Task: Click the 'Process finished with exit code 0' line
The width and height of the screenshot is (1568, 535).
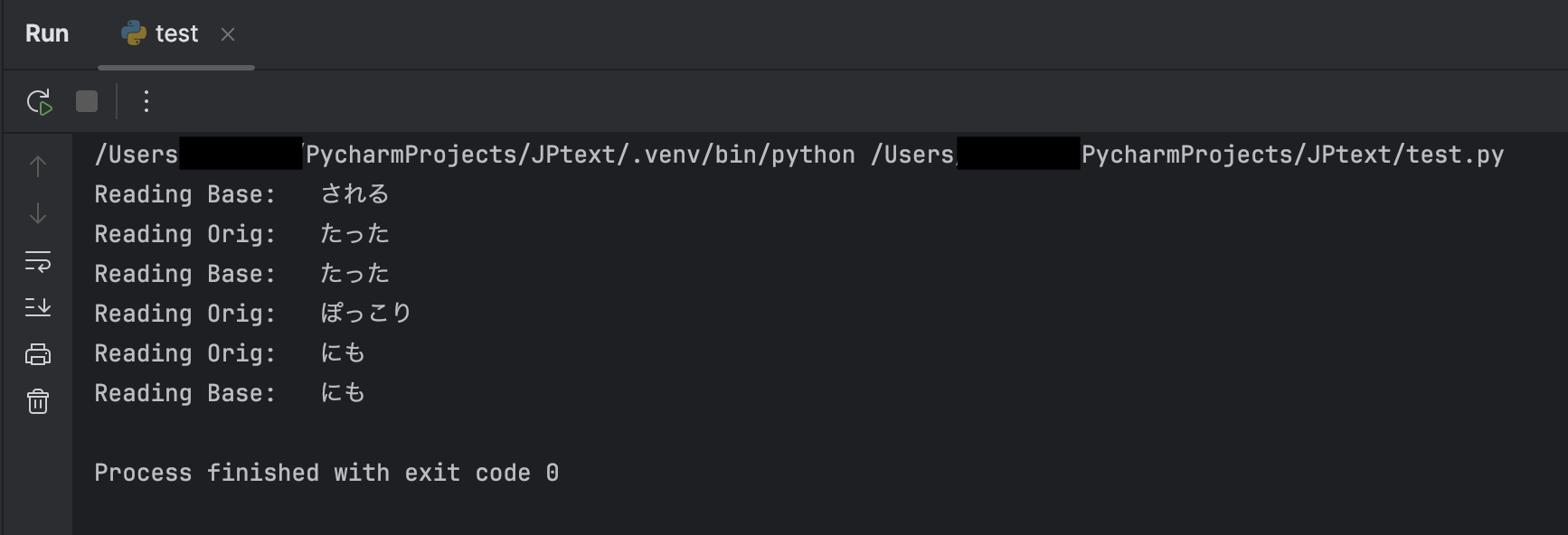Action: [x=326, y=474]
